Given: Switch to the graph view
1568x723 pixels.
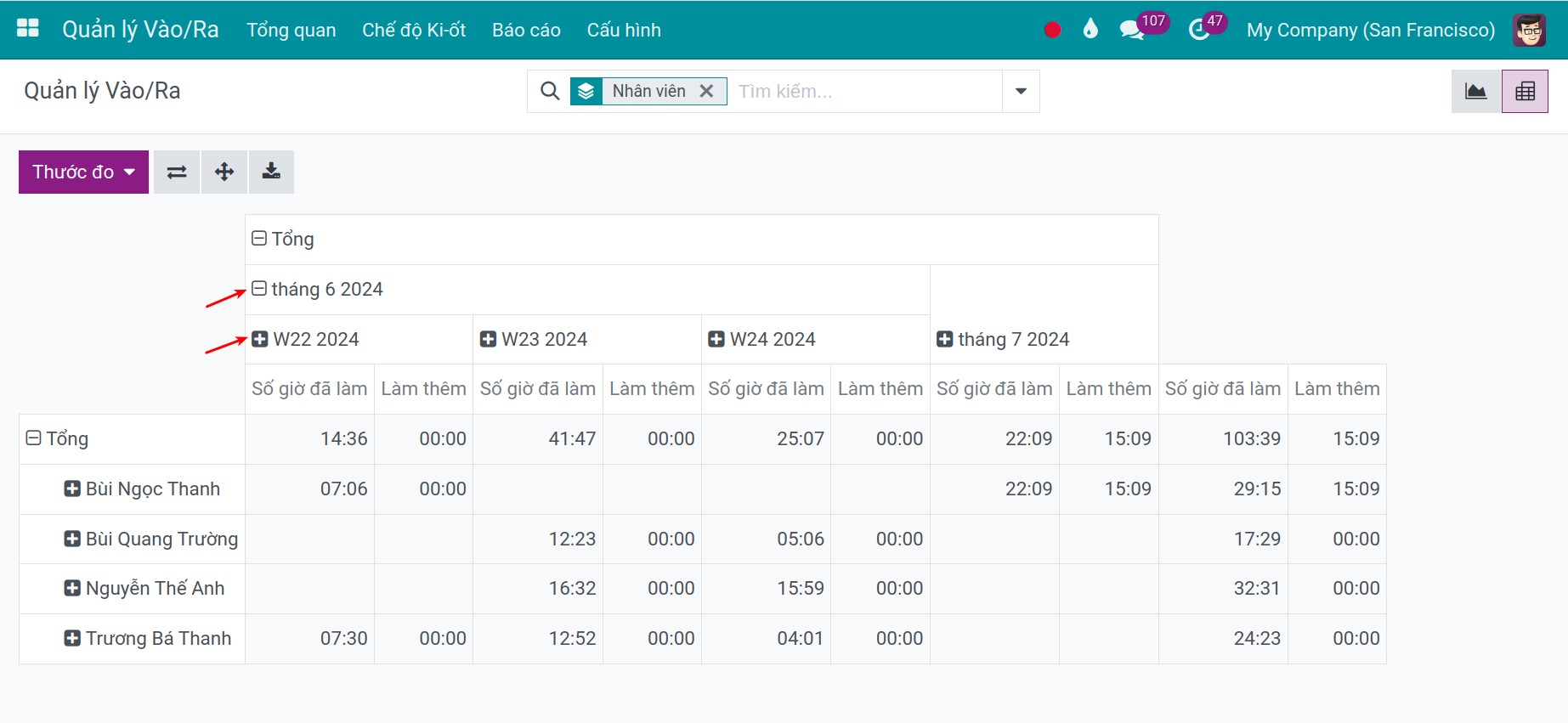Looking at the screenshot, I should point(1476,91).
